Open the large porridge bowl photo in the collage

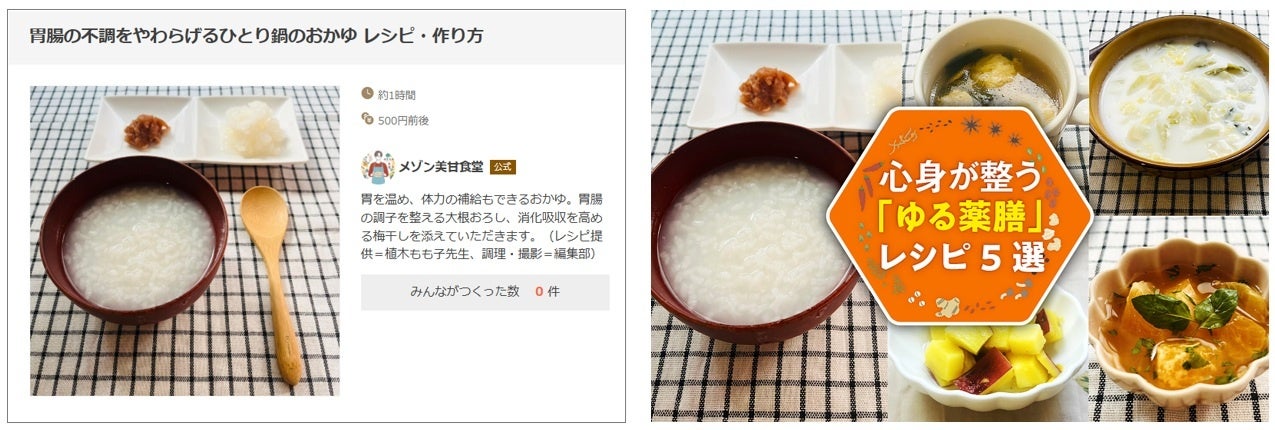click(x=756, y=235)
